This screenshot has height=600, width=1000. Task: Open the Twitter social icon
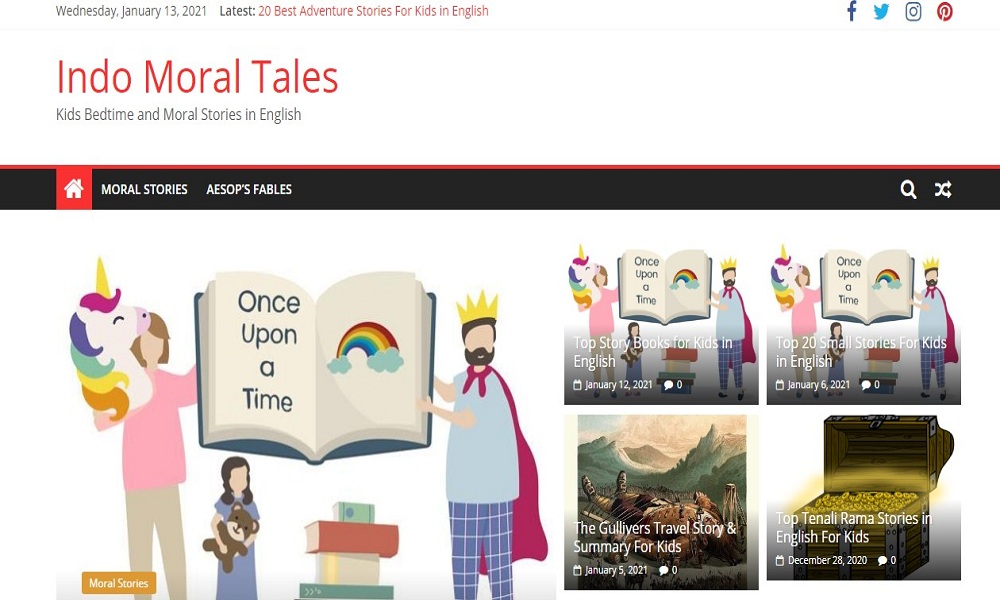(x=881, y=11)
